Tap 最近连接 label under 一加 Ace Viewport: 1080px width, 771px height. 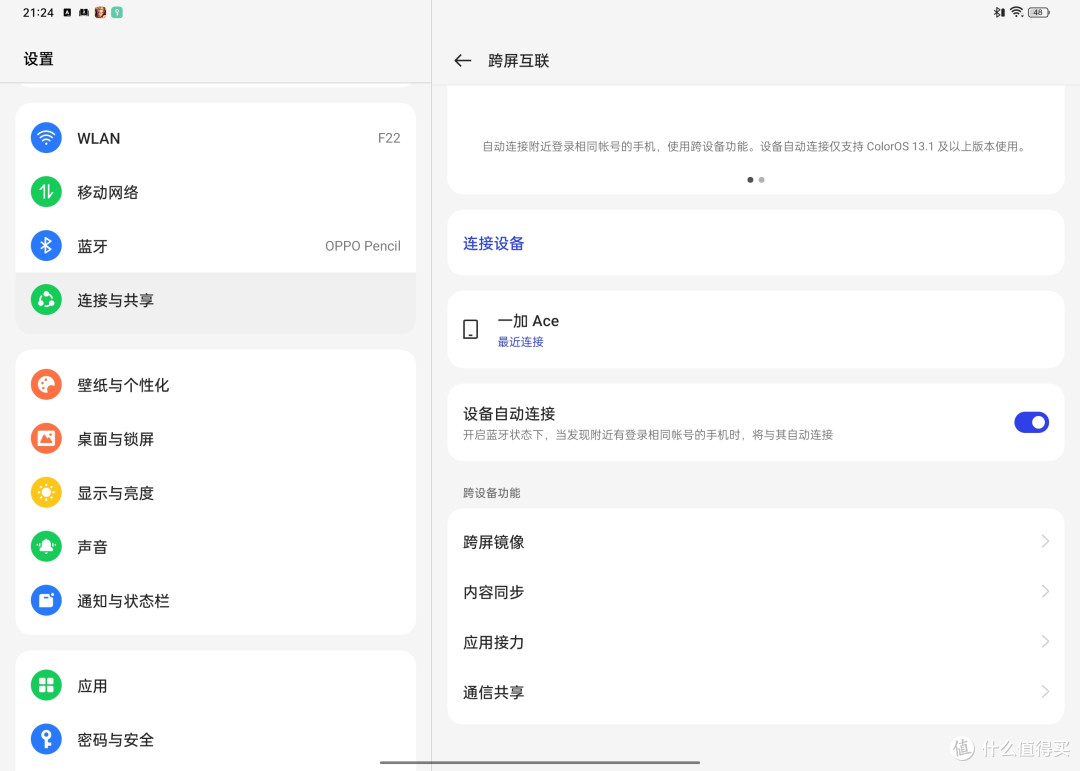[x=521, y=342]
